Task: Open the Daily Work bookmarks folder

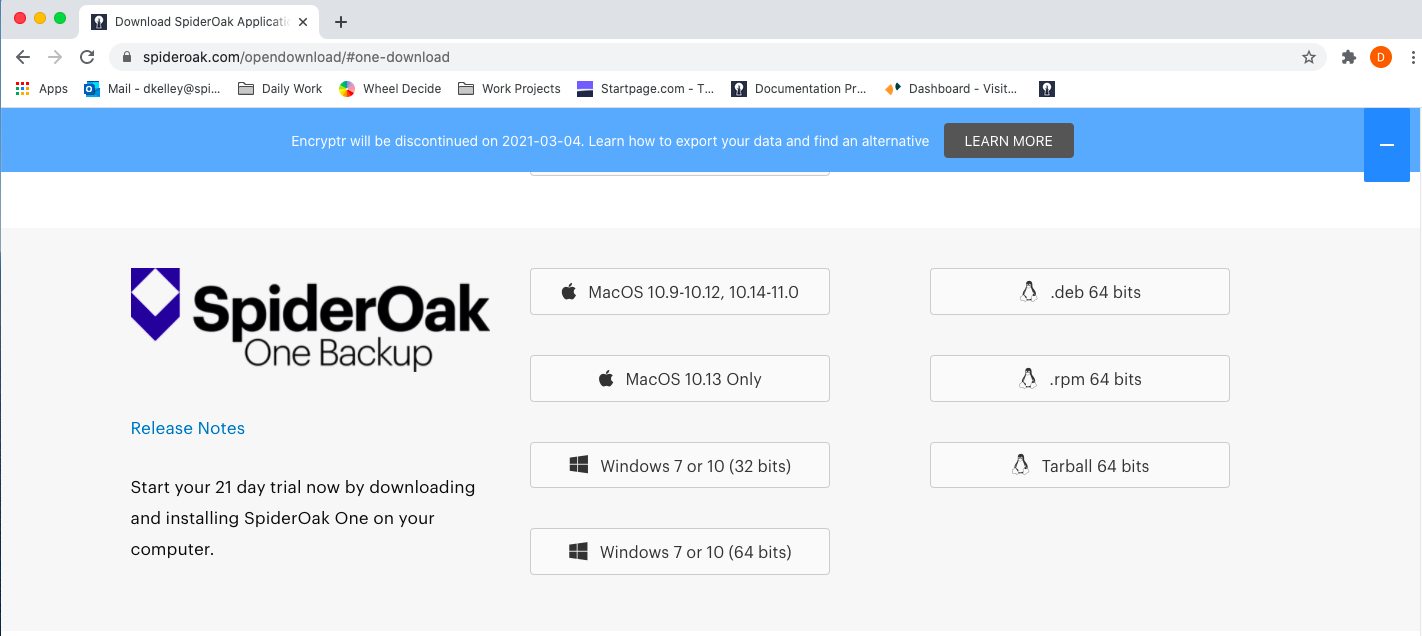Action: (280, 89)
